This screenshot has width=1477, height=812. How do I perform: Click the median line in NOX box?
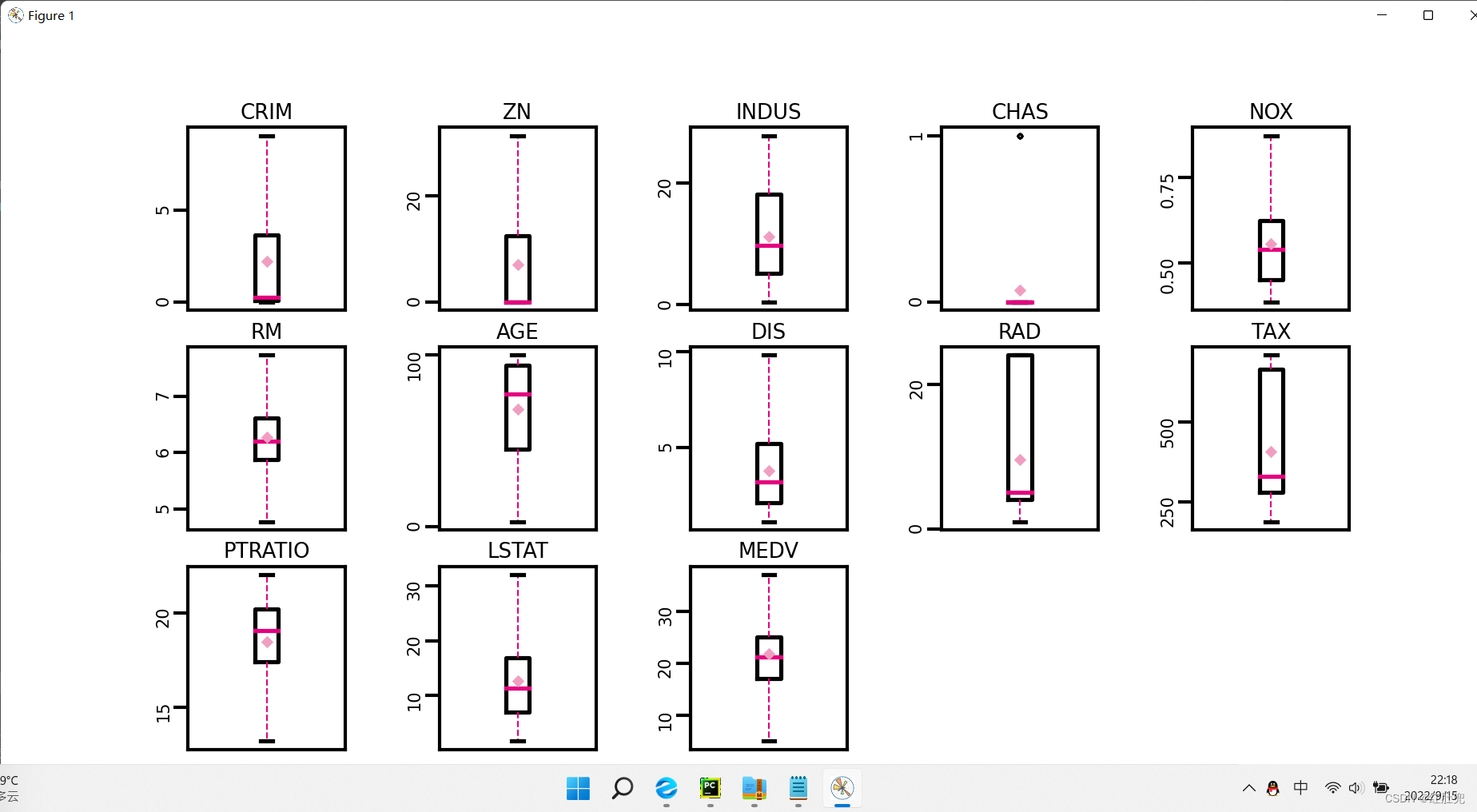pyautogui.click(x=1271, y=250)
